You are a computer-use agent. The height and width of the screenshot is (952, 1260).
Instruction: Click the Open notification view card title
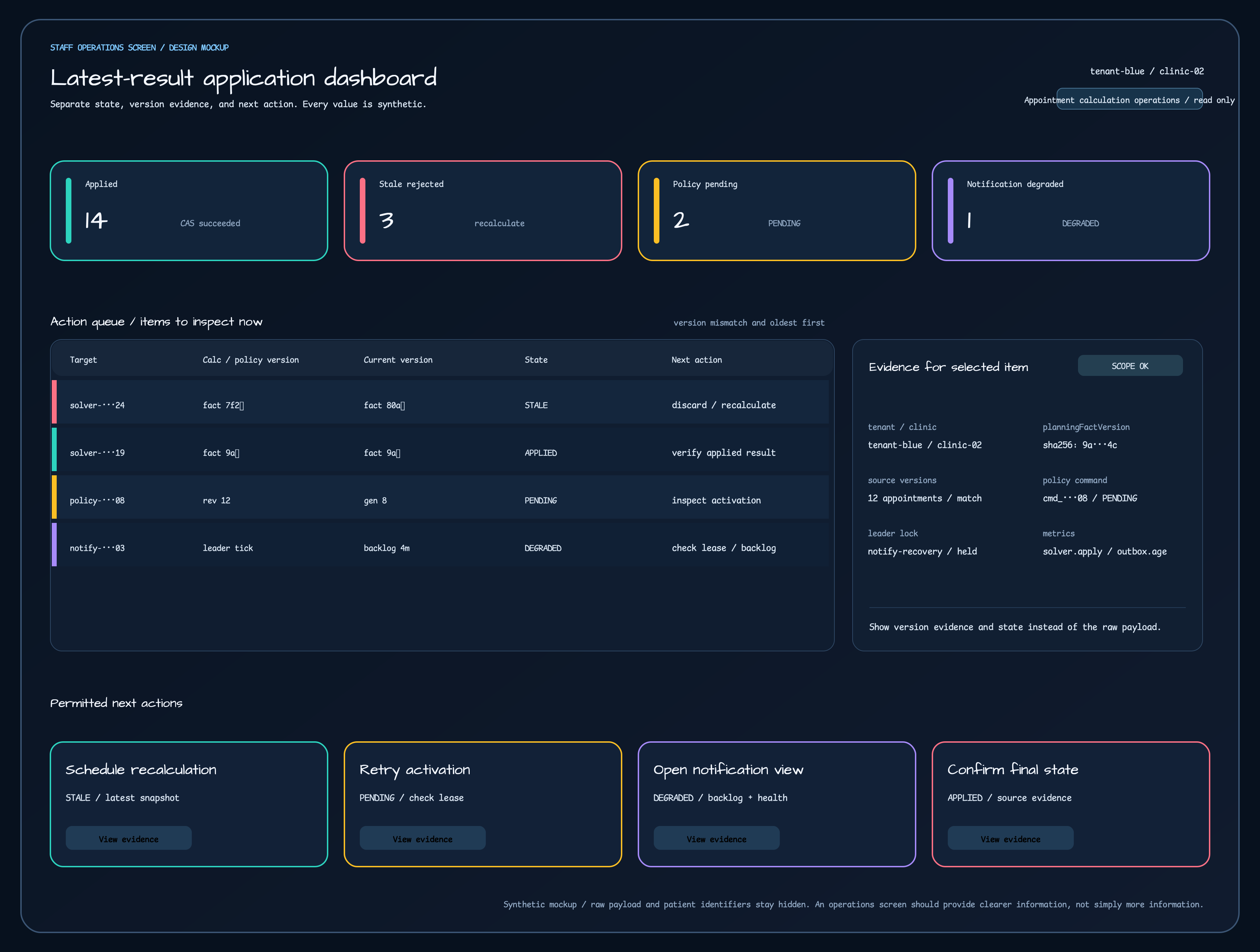(729, 770)
